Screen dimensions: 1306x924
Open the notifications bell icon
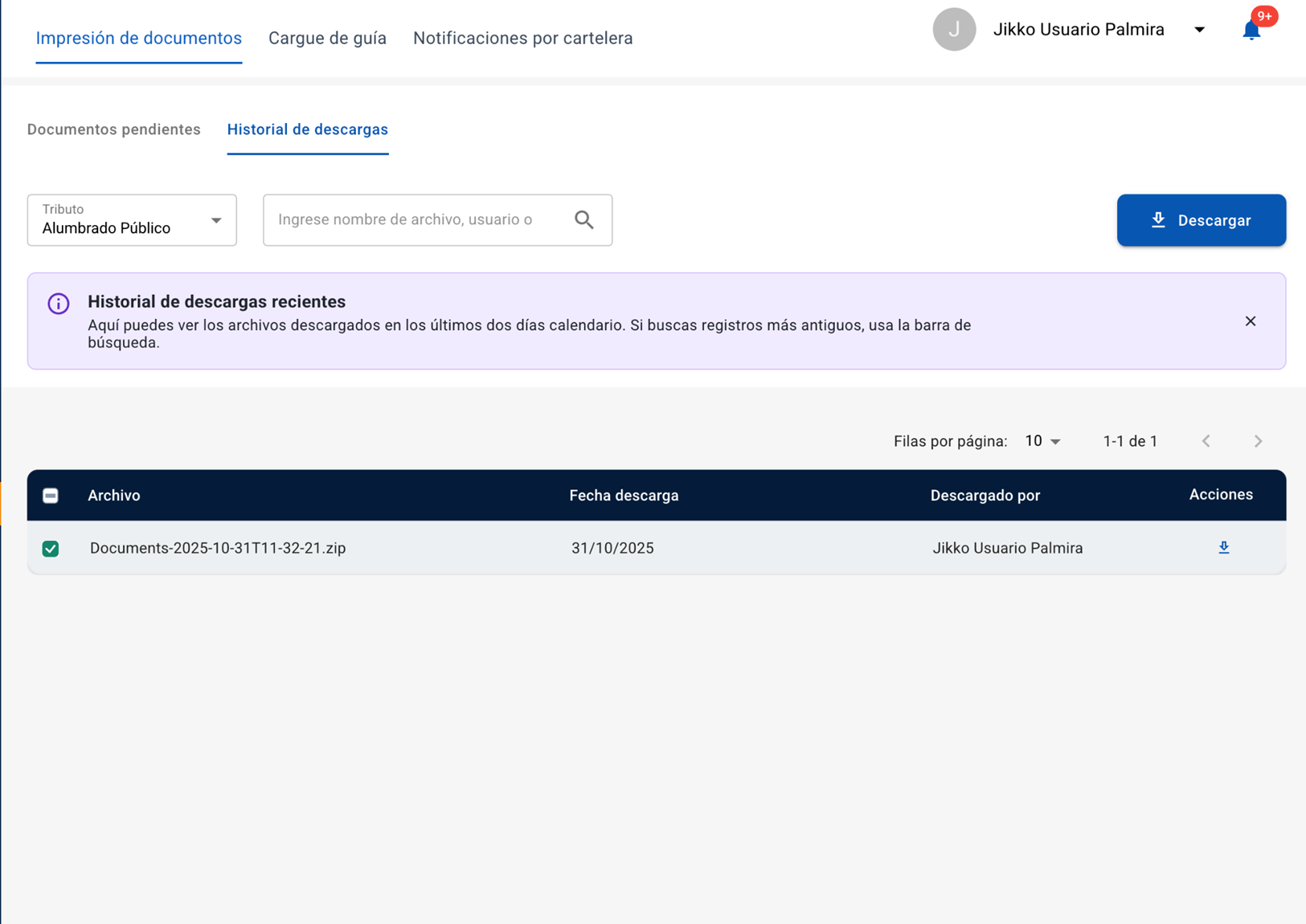(1251, 31)
